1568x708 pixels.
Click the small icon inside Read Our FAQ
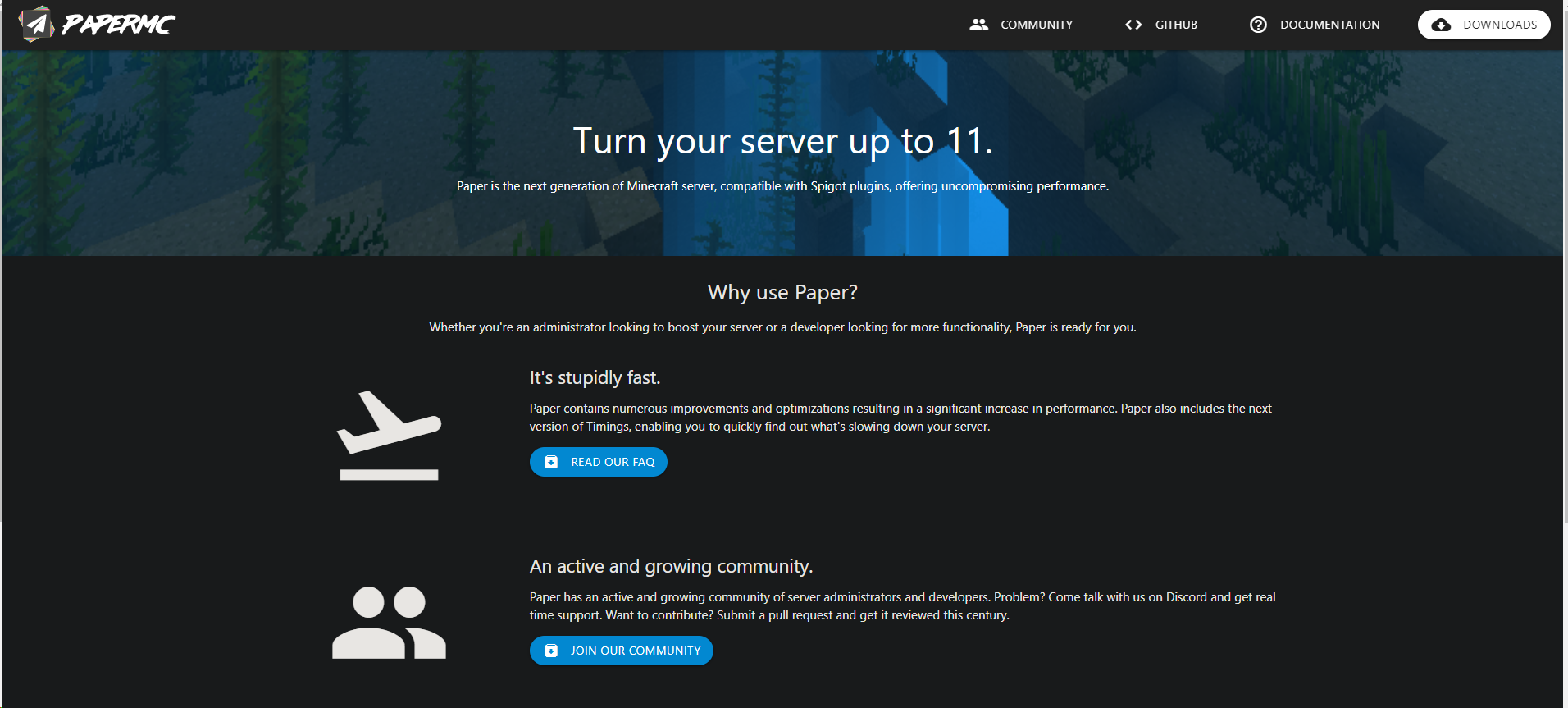551,462
